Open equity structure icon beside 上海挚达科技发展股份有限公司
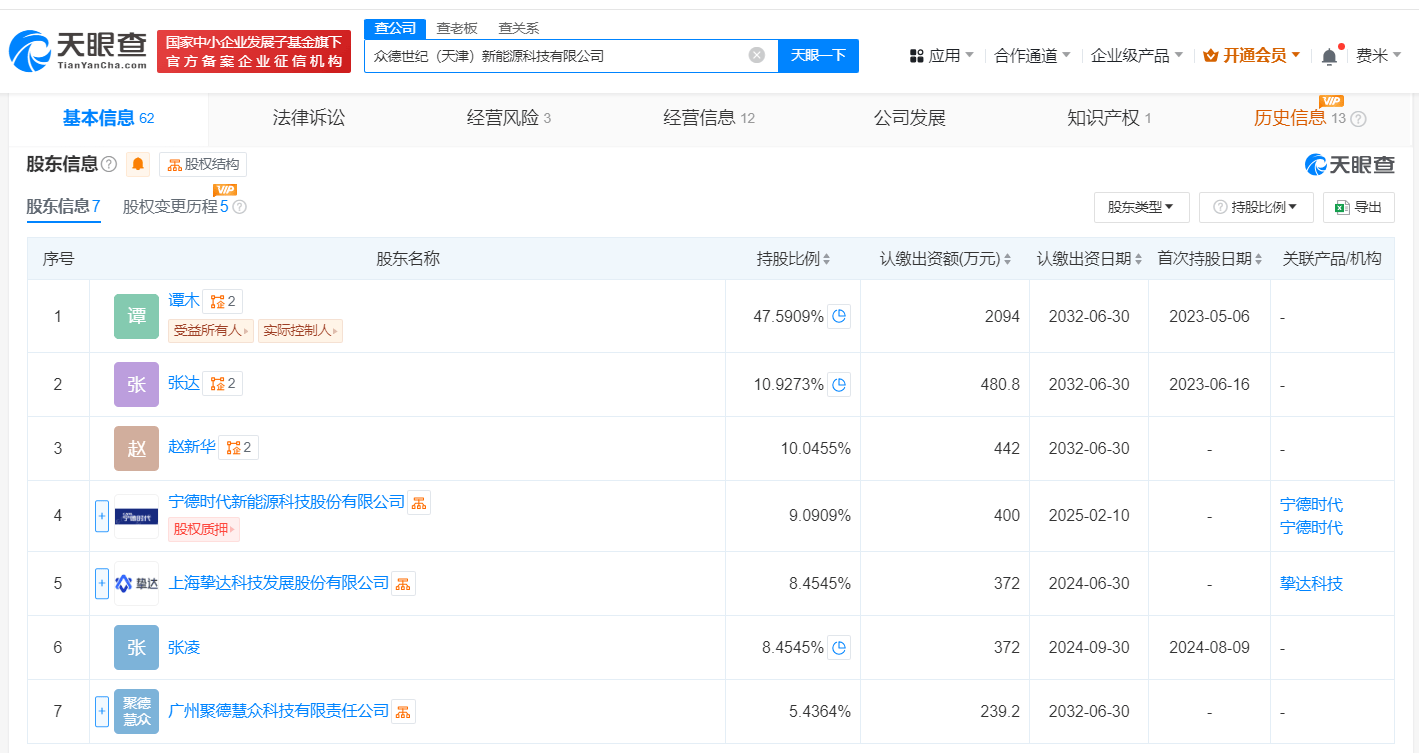Viewport: 1419px width, 753px height. coord(403,583)
